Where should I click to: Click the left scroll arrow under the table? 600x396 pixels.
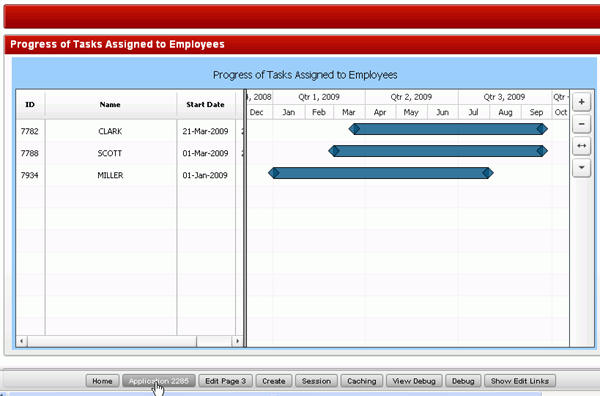[x=22, y=341]
